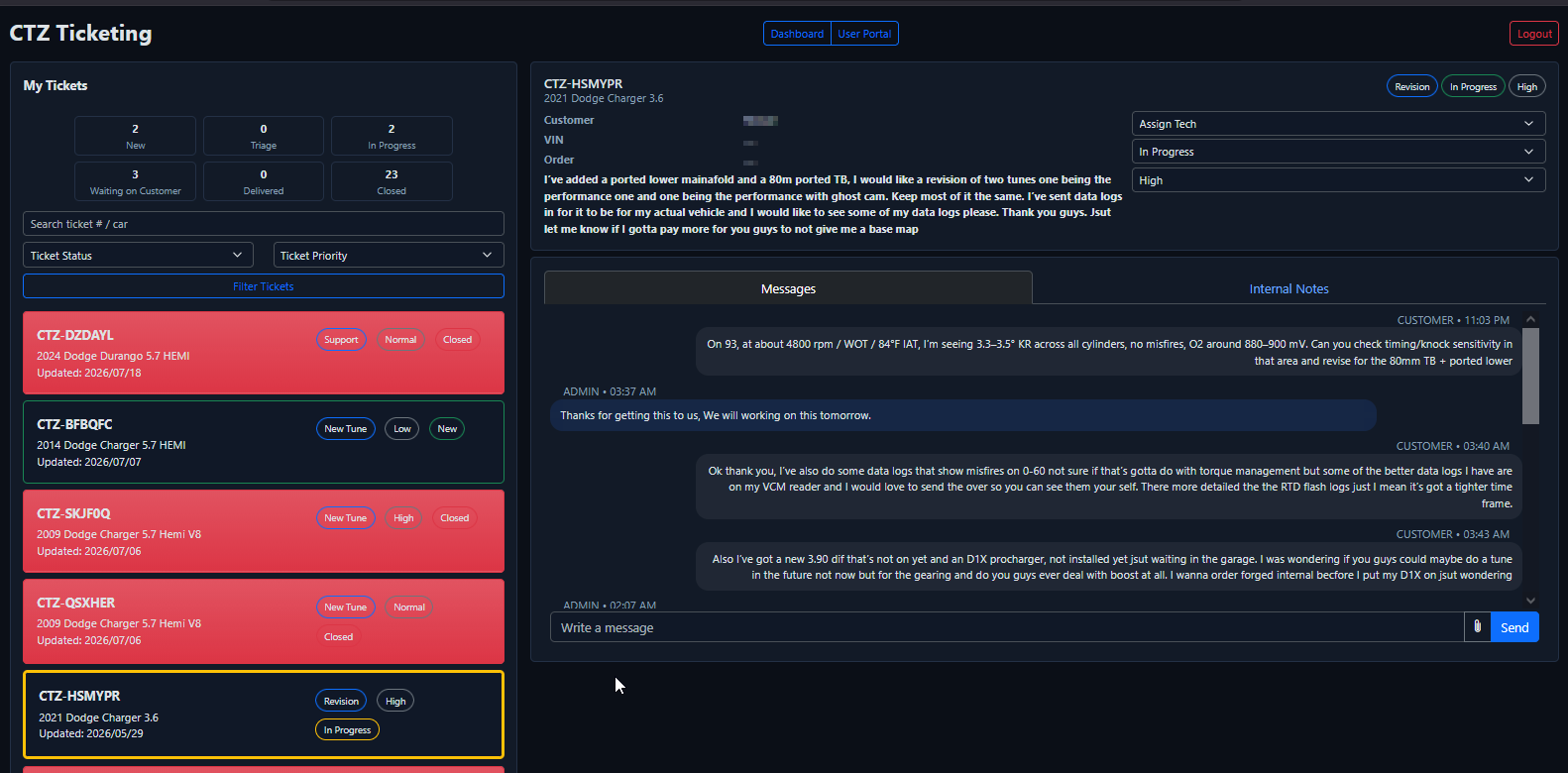This screenshot has width=1568, height=773.
Task: Open the High priority dropdown
Action: (x=1338, y=180)
